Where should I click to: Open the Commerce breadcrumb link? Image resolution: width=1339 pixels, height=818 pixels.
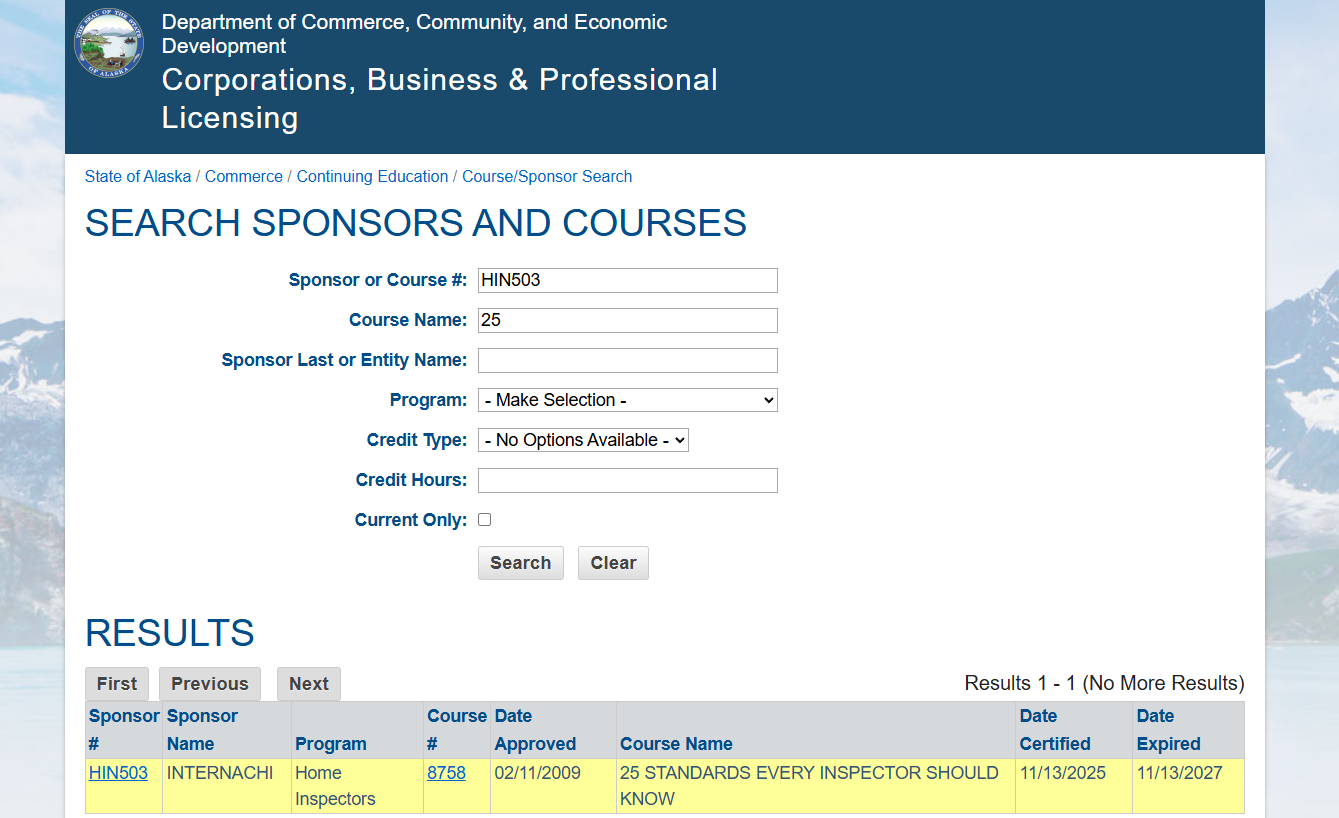[244, 177]
